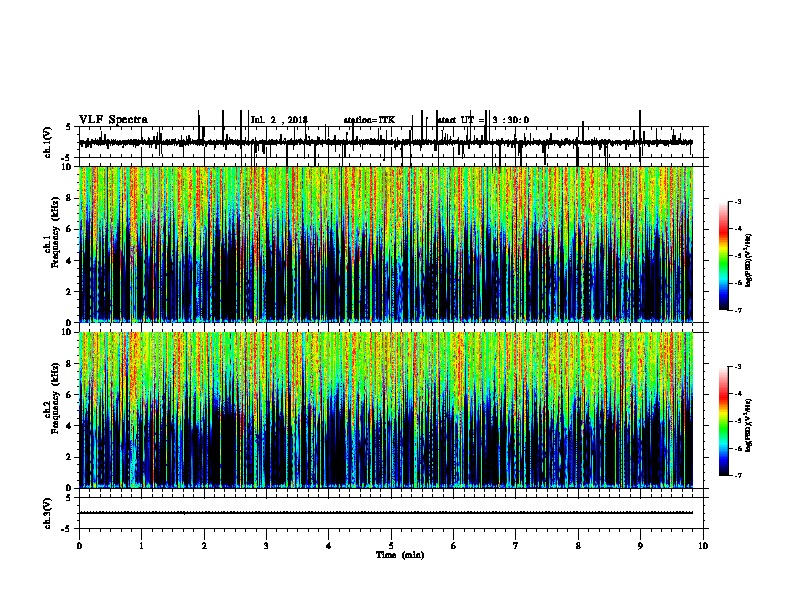Click the "station=ITK" header text

[369, 120]
